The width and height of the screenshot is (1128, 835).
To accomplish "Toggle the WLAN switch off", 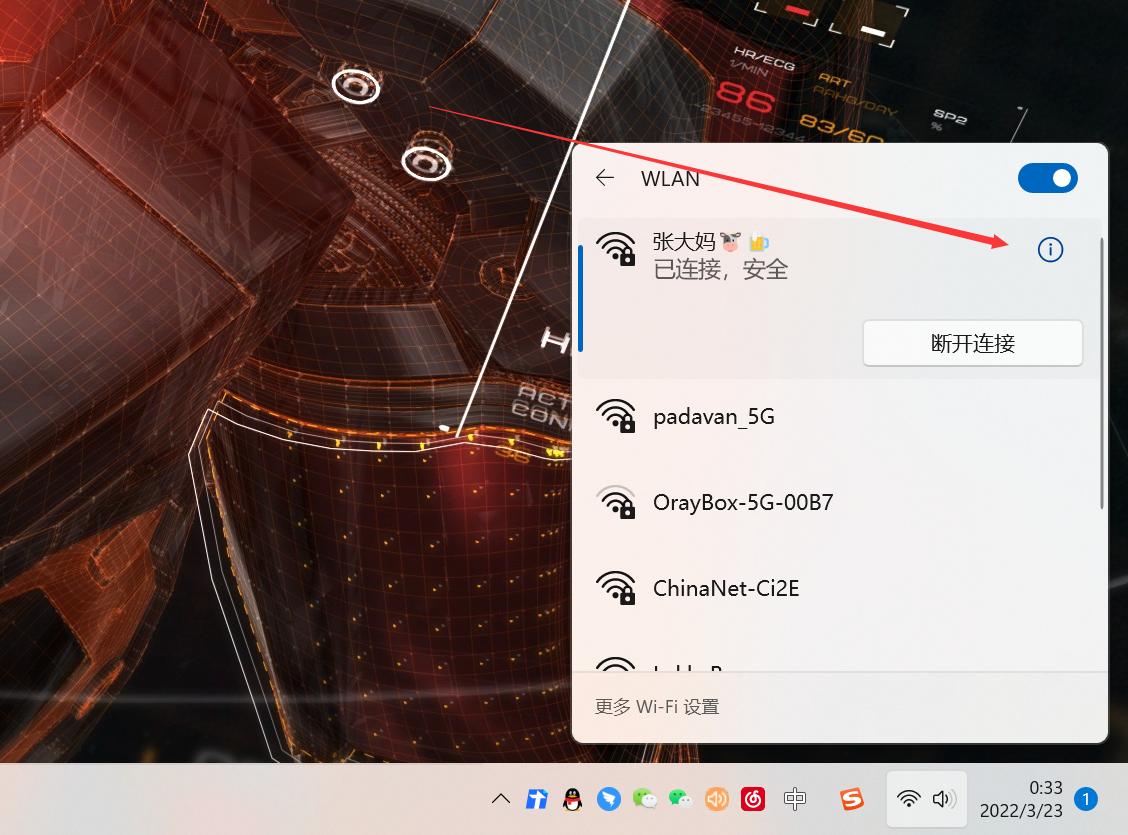I will (x=1048, y=178).
